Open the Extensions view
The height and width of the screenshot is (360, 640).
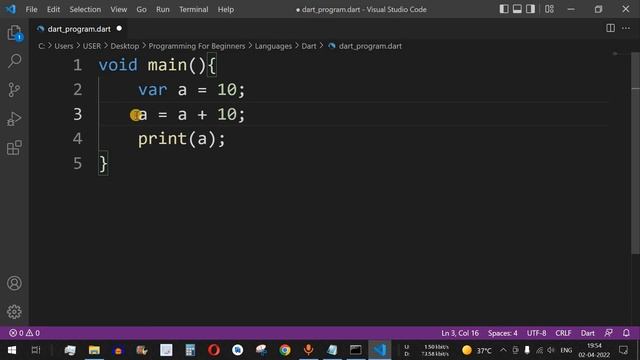[14, 147]
